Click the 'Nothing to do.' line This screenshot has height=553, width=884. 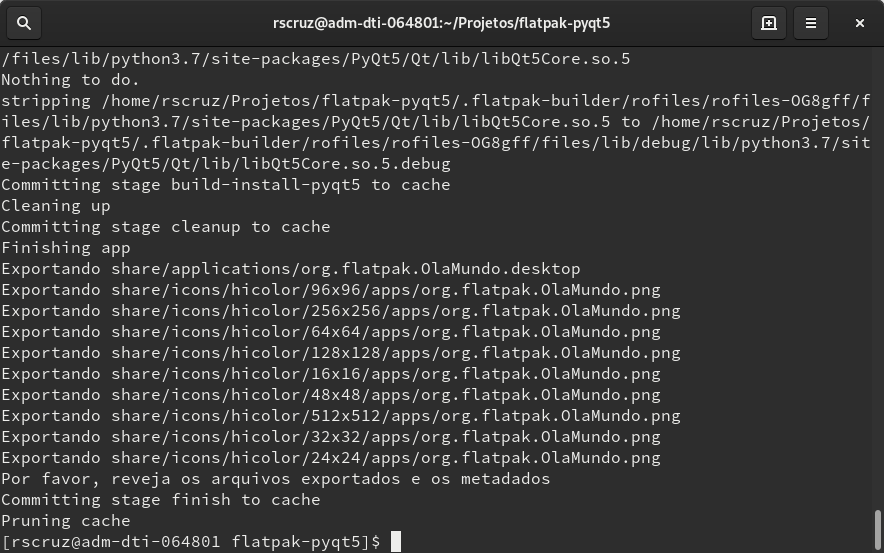(x=70, y=80)
